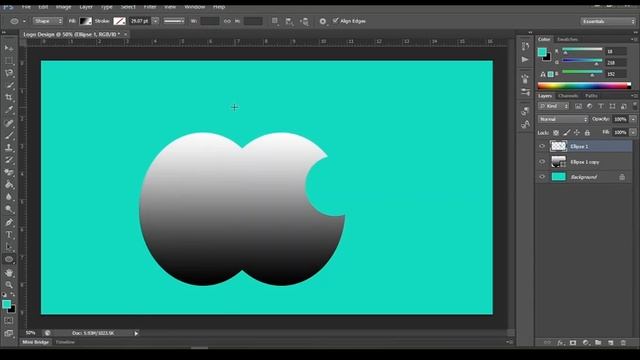Click Path Arrangement icon in options bar
The image size is (640, 360).
click(x=304, y=21)
